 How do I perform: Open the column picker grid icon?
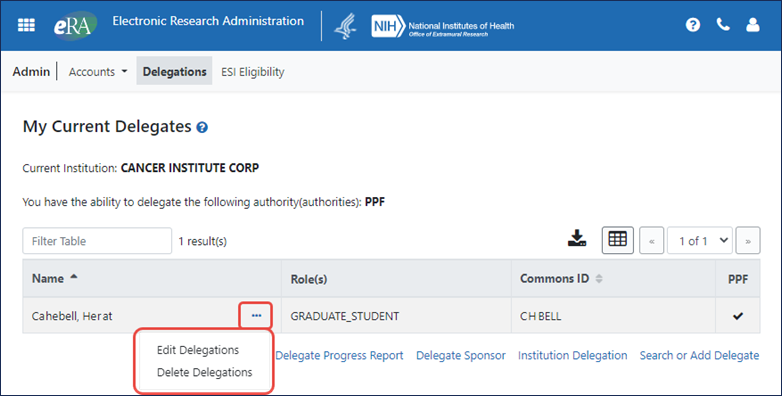click(617, 240)
